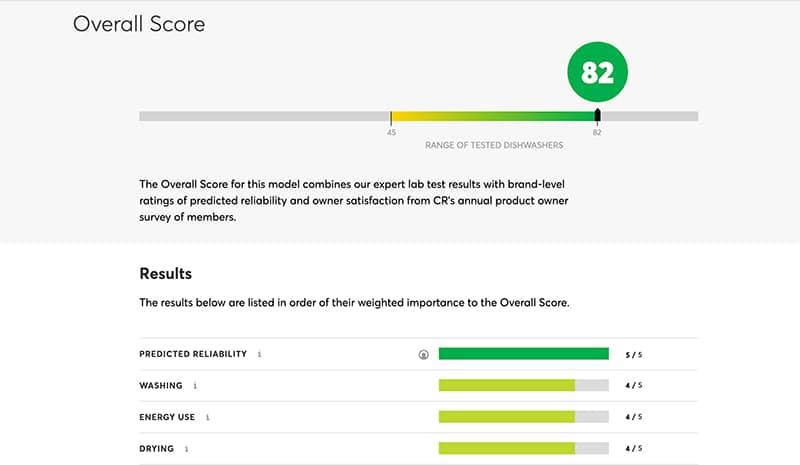This screenshot has width=800, height=465.
Task: Show info tooltip for Energy Use
Action: point(208,418)
